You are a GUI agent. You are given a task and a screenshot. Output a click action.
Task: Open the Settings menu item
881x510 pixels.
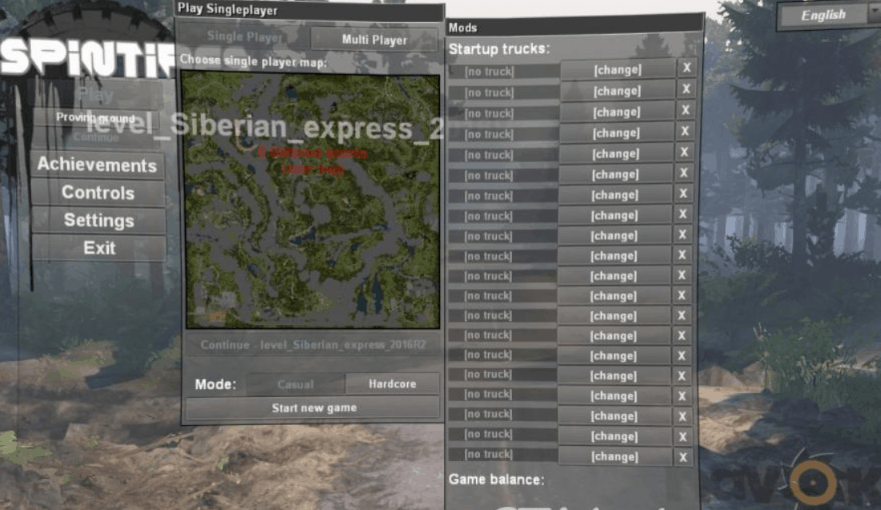click(x=98, y=220)
